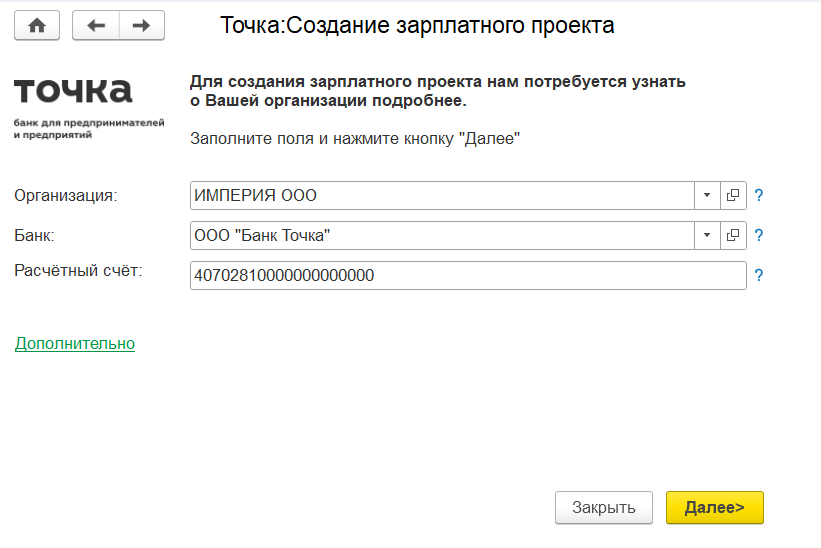821x548 pixels.
Task: Click the title Точка:Создание зарплатного проекта
Action: [417, 26]
